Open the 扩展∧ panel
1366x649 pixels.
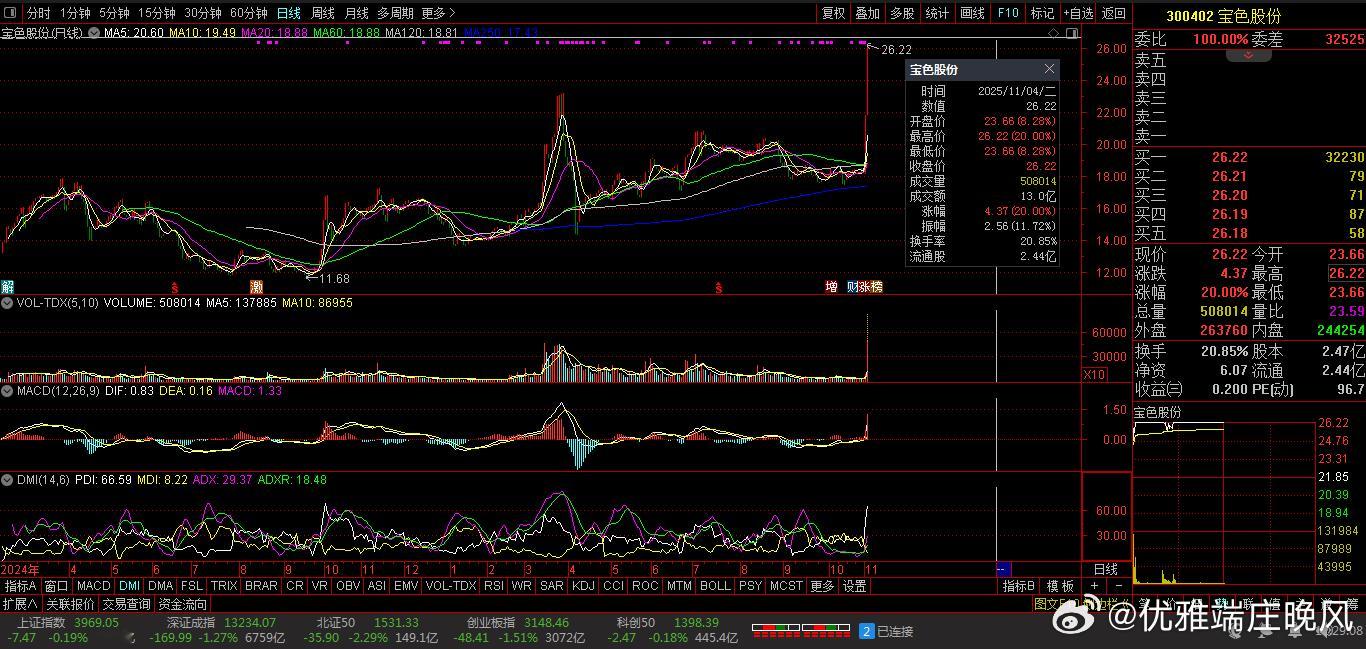tap(20, 604)
